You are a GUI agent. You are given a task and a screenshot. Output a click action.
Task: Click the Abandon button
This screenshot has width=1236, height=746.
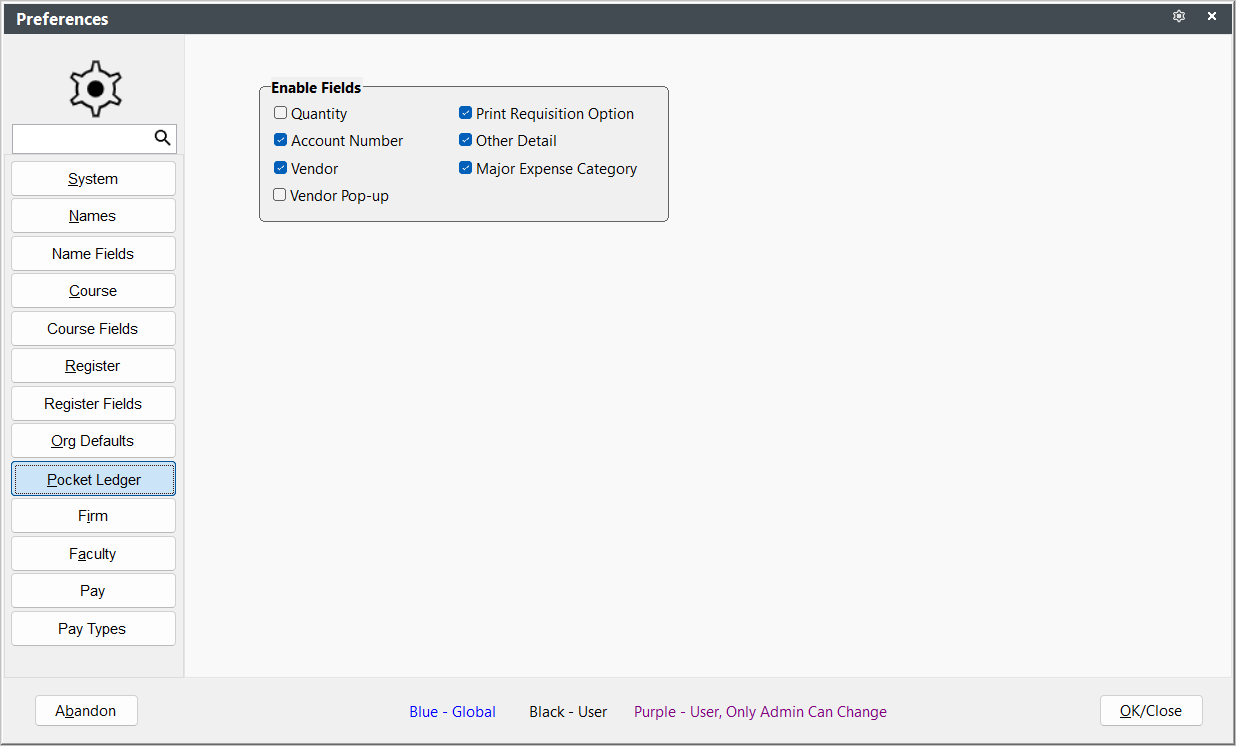coord(86,711)
